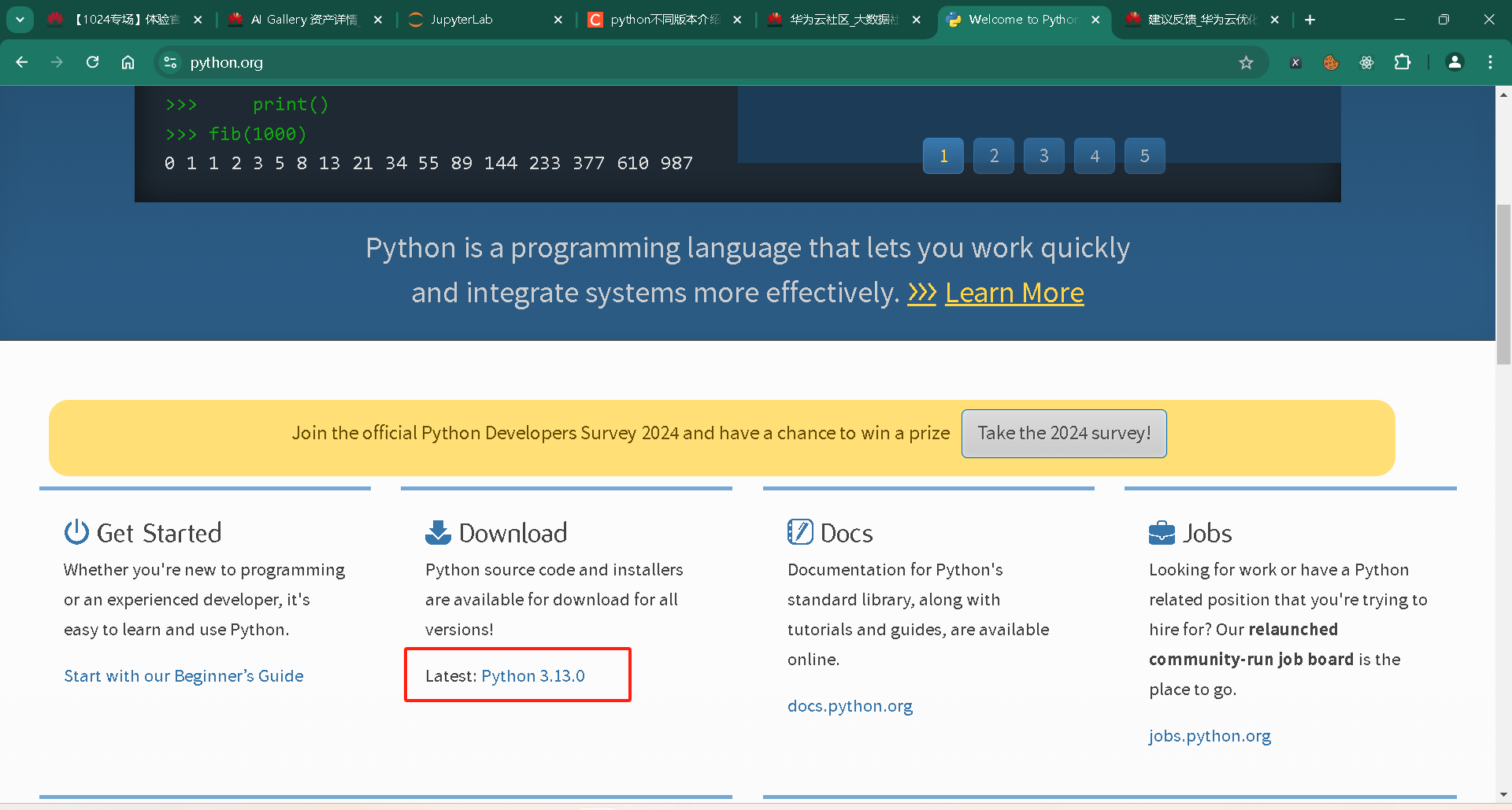Reload the python.org page
The image size is (1512, 810).
tap(92, 62)
